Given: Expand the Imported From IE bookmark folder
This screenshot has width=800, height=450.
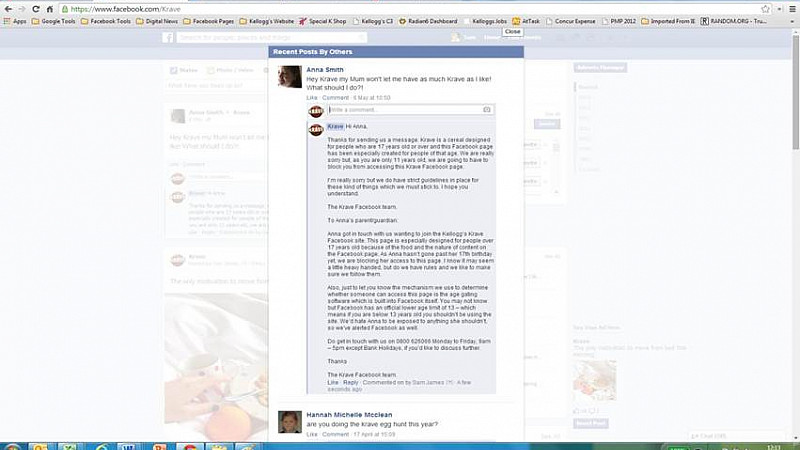Looking at the screenshot, I should (668, 21).
